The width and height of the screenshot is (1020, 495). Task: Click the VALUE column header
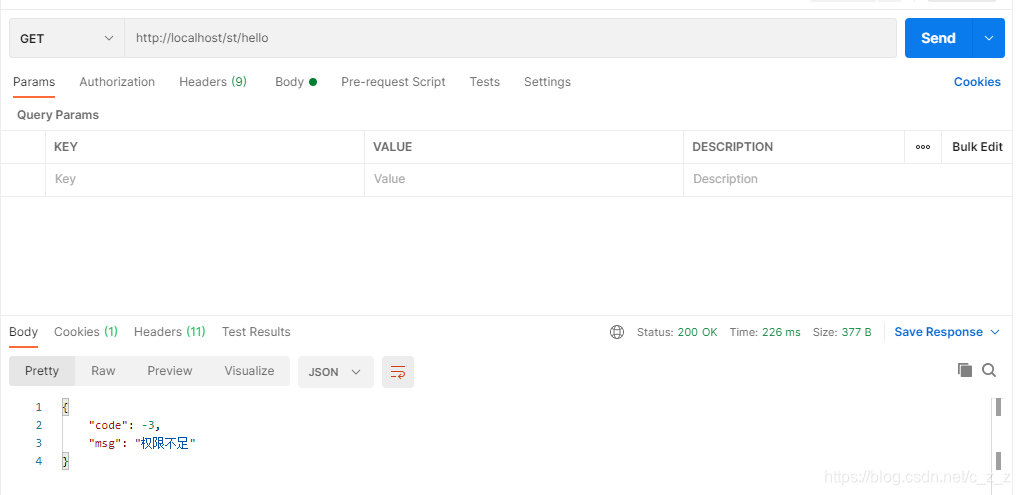tap(392, 147)
